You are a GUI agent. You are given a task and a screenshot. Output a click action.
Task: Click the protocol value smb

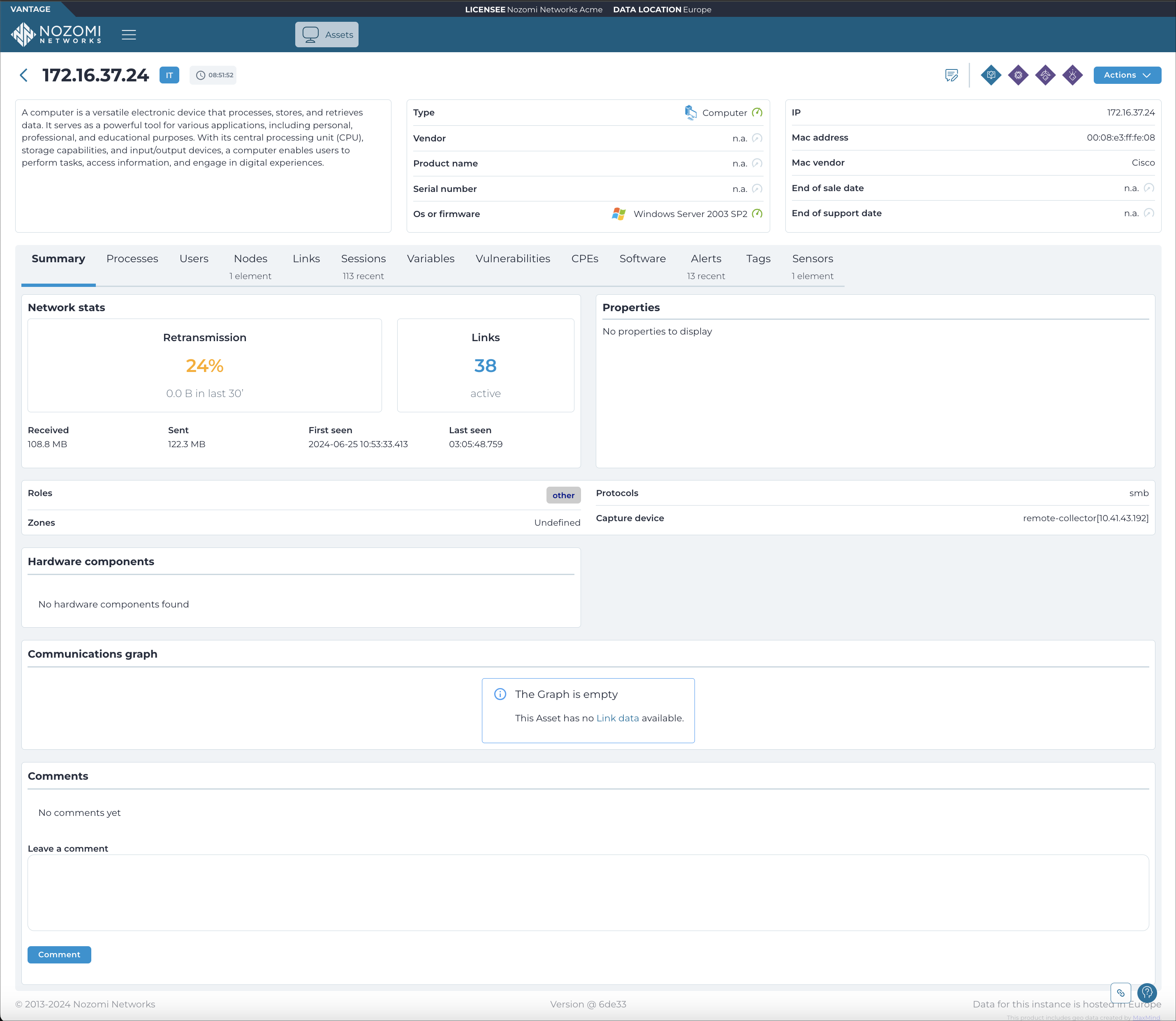tap(1139, 493)
